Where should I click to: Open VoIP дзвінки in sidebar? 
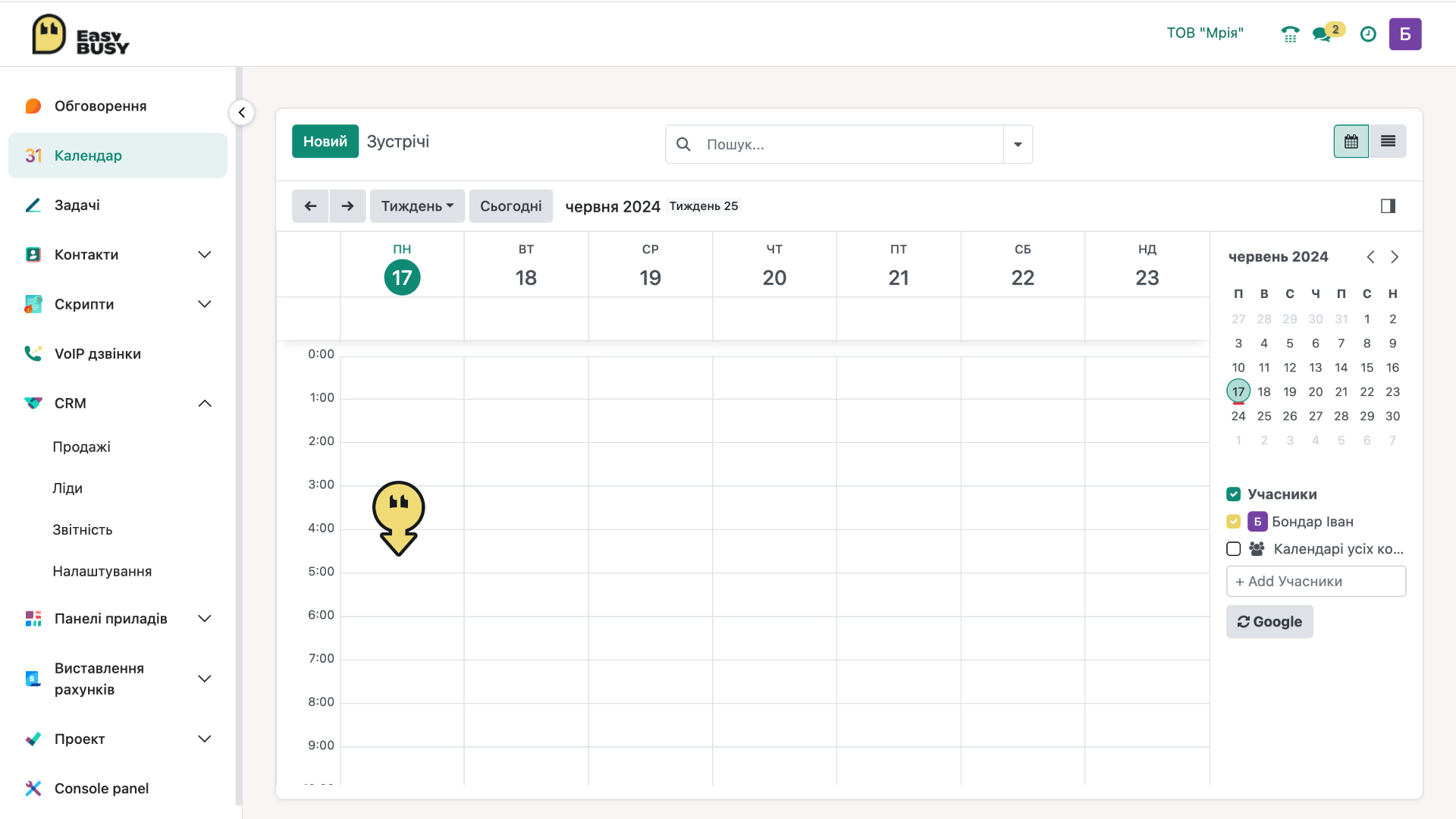pos(118,354)
